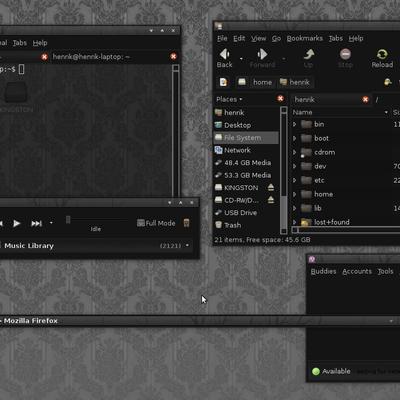
Task: Open the File menu in file manager
Action: pyautogui.click(x=222, y=38)
